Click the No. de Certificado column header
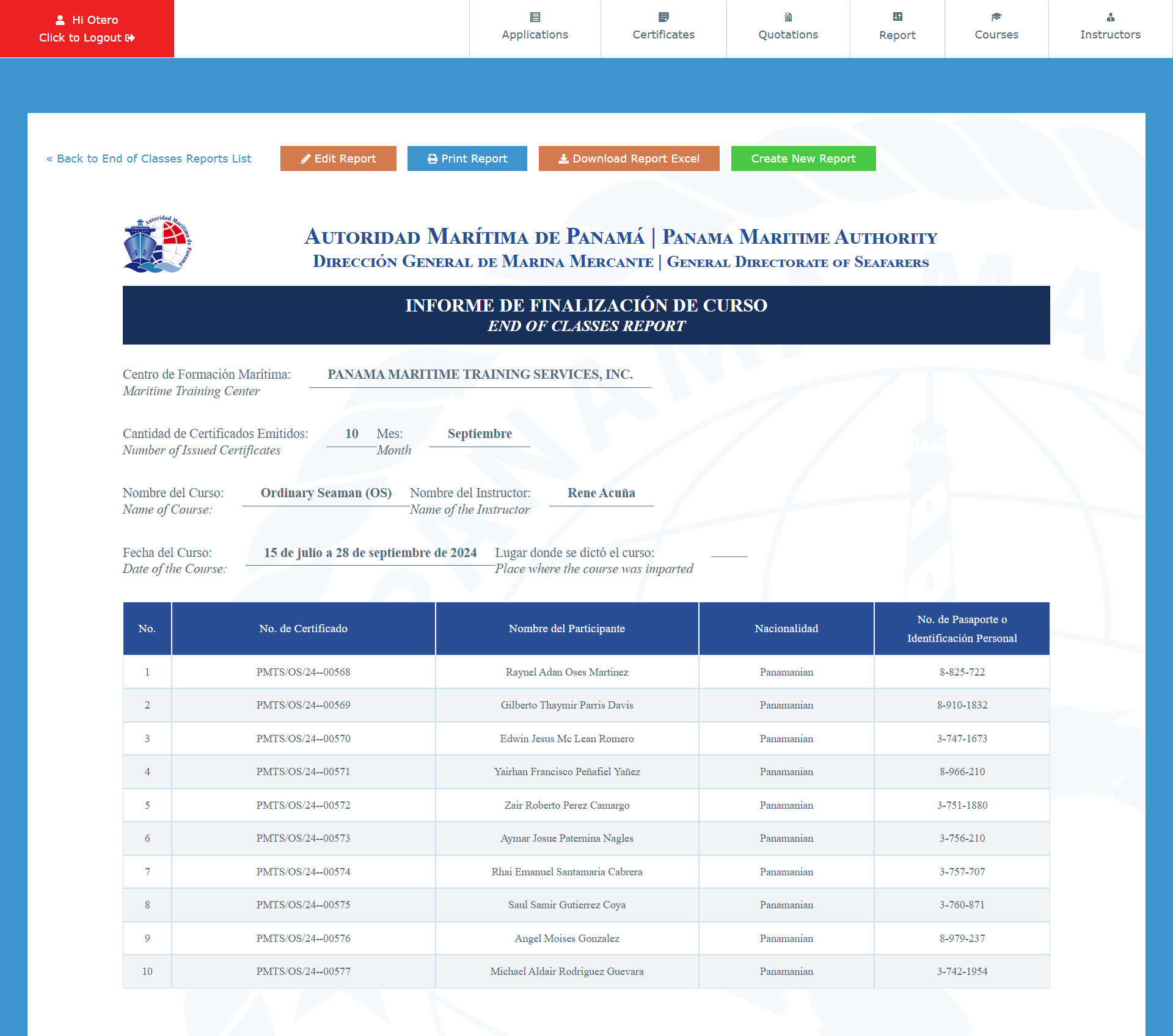This screenshot has height=1036, width=1173. tap(303, 629)
